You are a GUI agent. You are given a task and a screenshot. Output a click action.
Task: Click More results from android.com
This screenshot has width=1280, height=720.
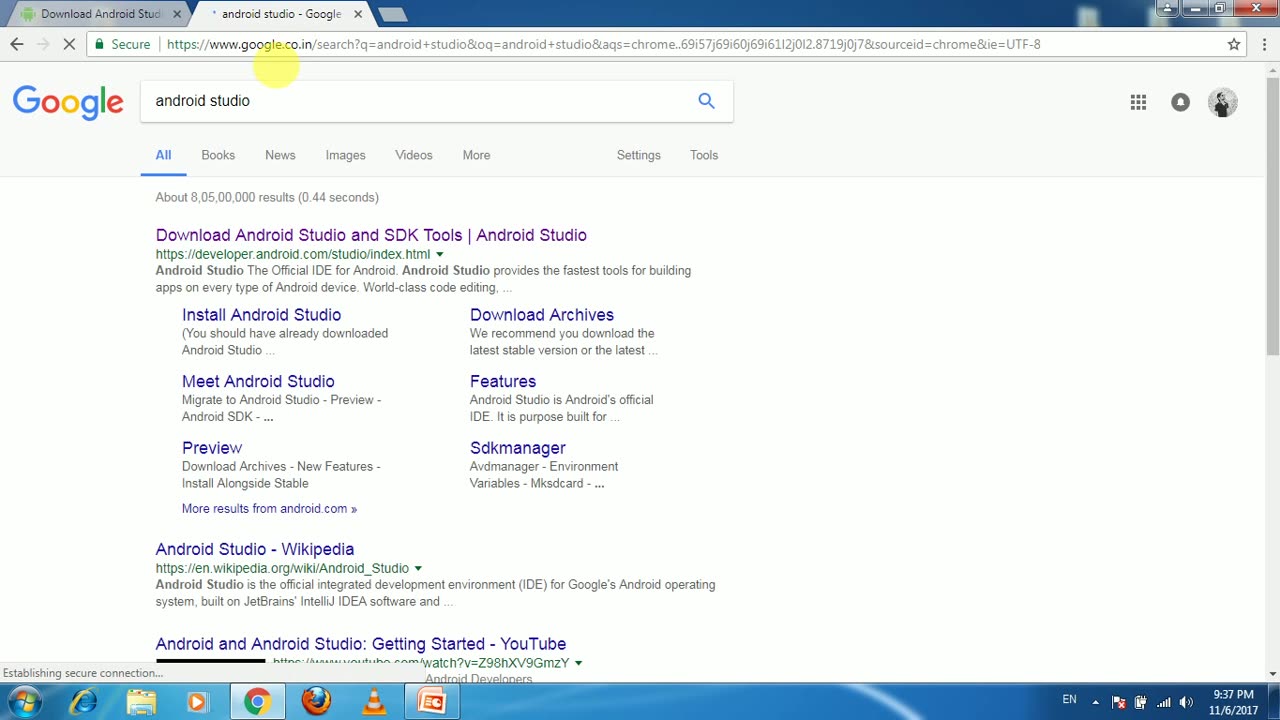coord(269,508)
